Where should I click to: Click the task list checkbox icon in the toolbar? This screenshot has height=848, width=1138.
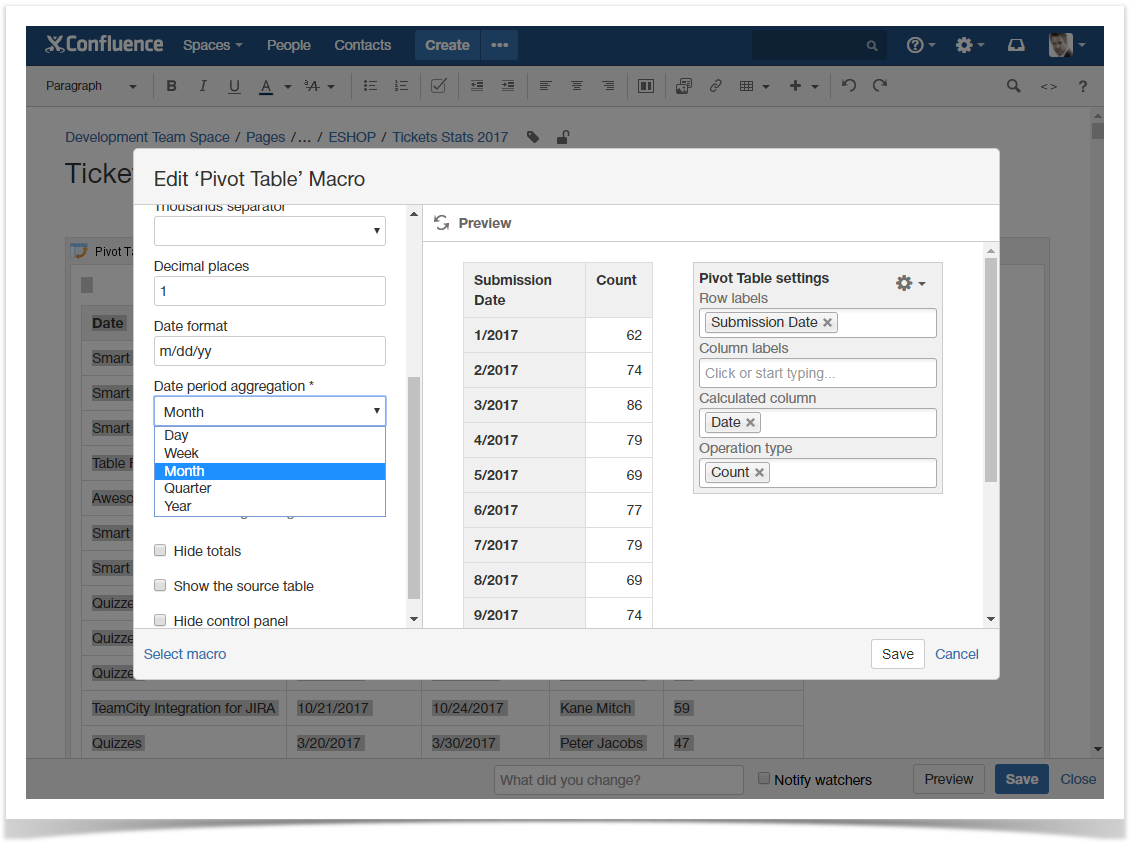tap(438, 86)
